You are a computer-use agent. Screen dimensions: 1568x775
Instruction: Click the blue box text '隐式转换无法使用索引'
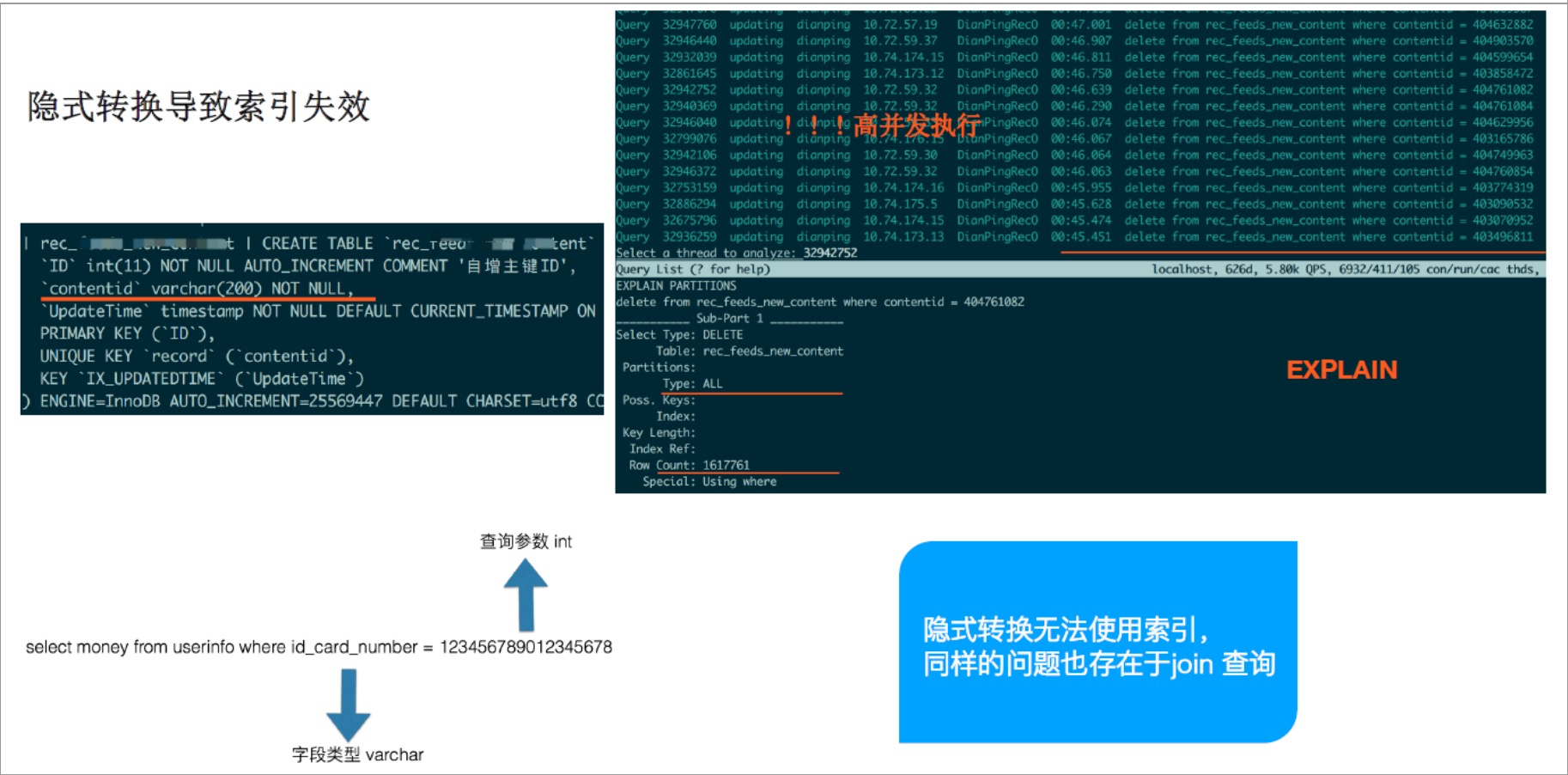(x=1065, y=630)
